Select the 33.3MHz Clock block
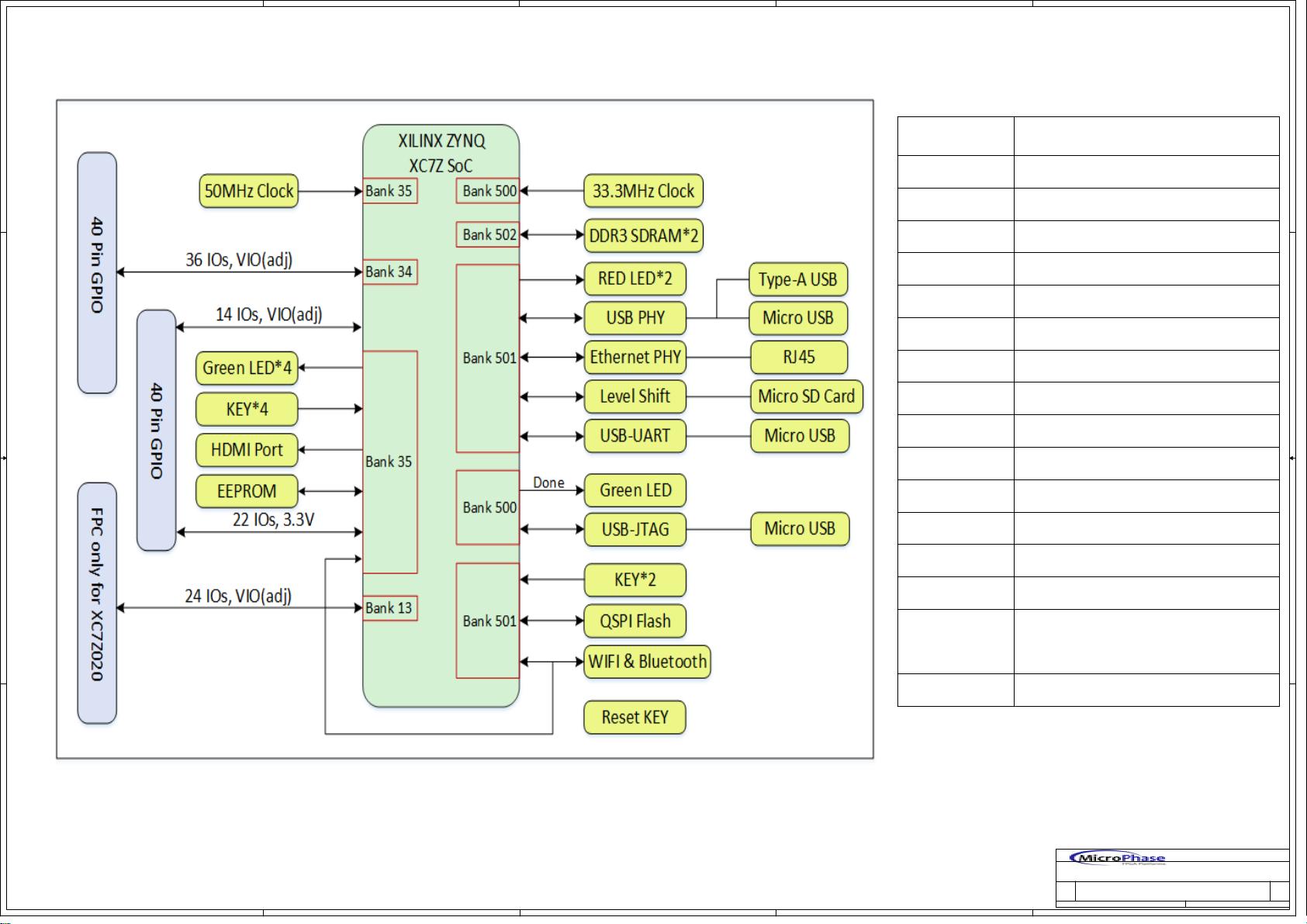Screen dimensions: 1307x924 (643, 191)
